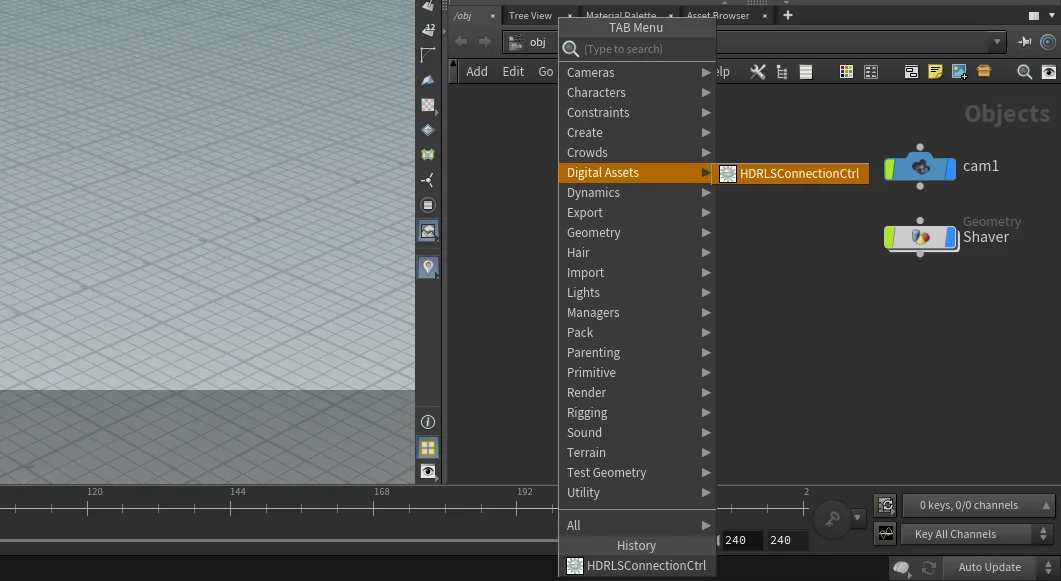Toggle the yellow four-pane viewport layout icon
This screenshot has width=1061, height=581.
pyautogui.click(x=428, y=447)
